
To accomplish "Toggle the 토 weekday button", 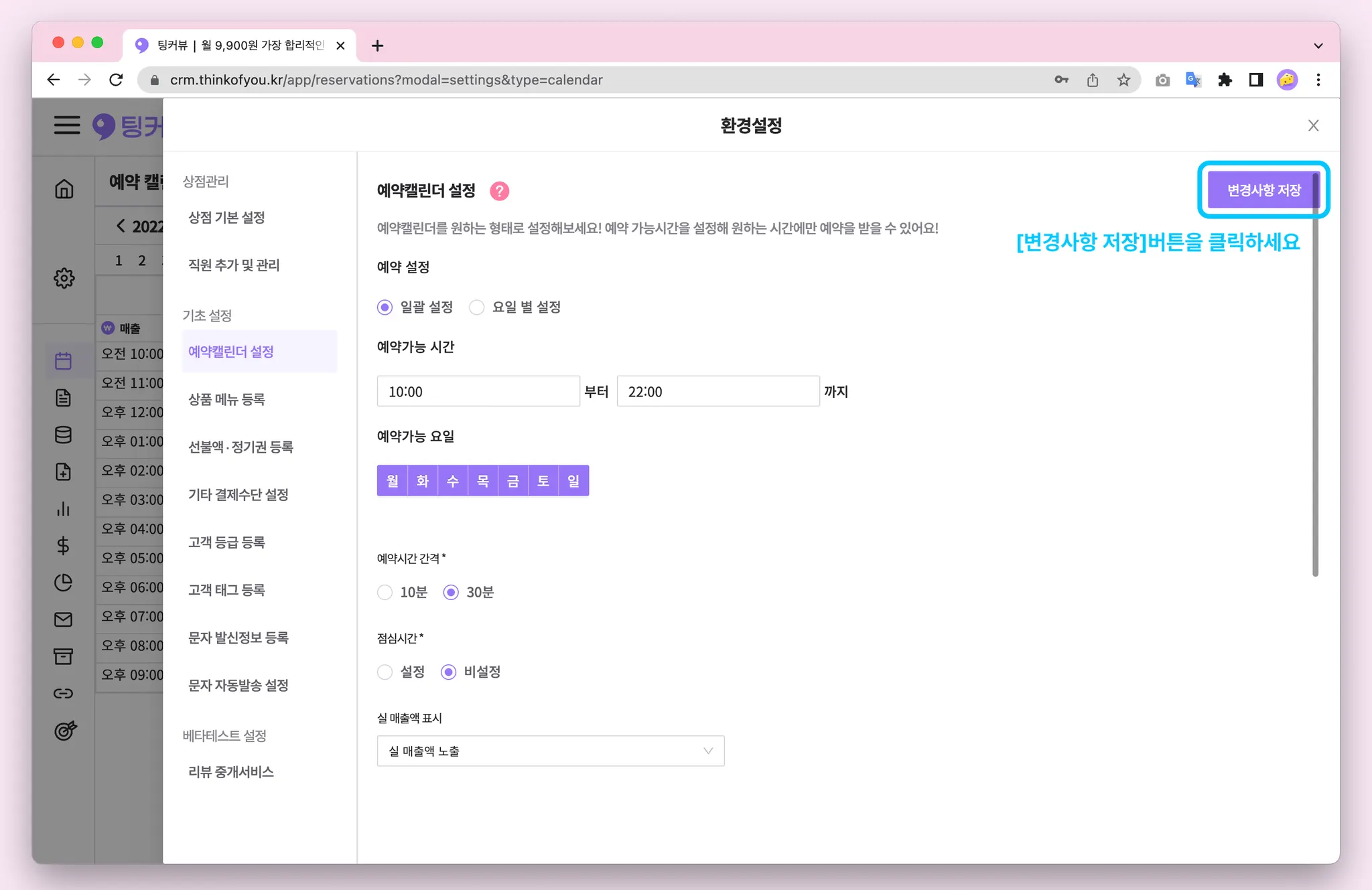I will 543,481.
